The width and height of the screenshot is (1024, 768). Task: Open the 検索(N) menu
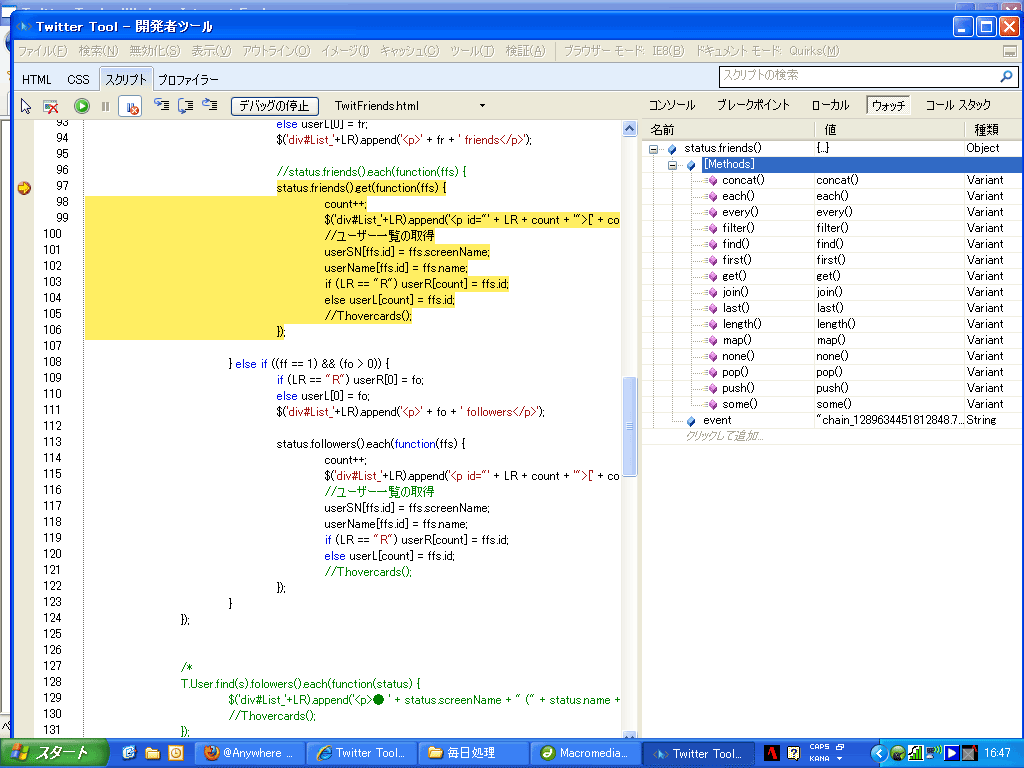(99, 51)
